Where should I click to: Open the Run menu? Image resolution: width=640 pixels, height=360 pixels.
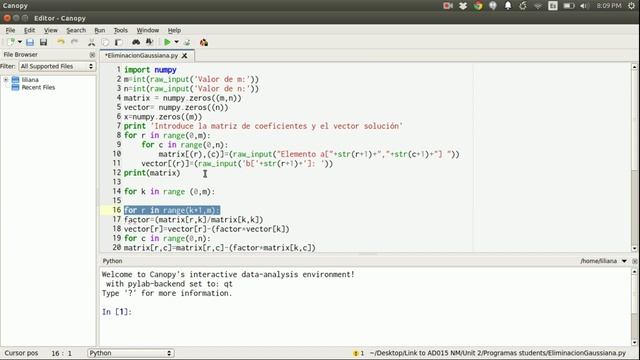100,30
